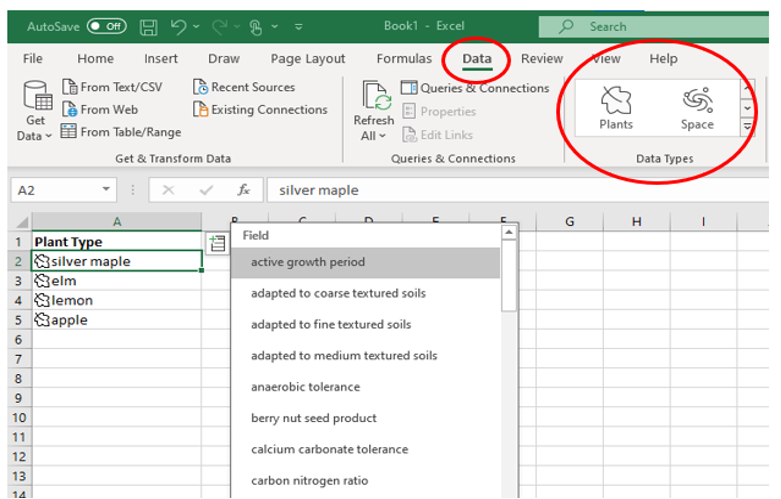The height and width of the screenshot is (499, 781).
Task: Choose berry nut seed product field
Action: [366, 418]
